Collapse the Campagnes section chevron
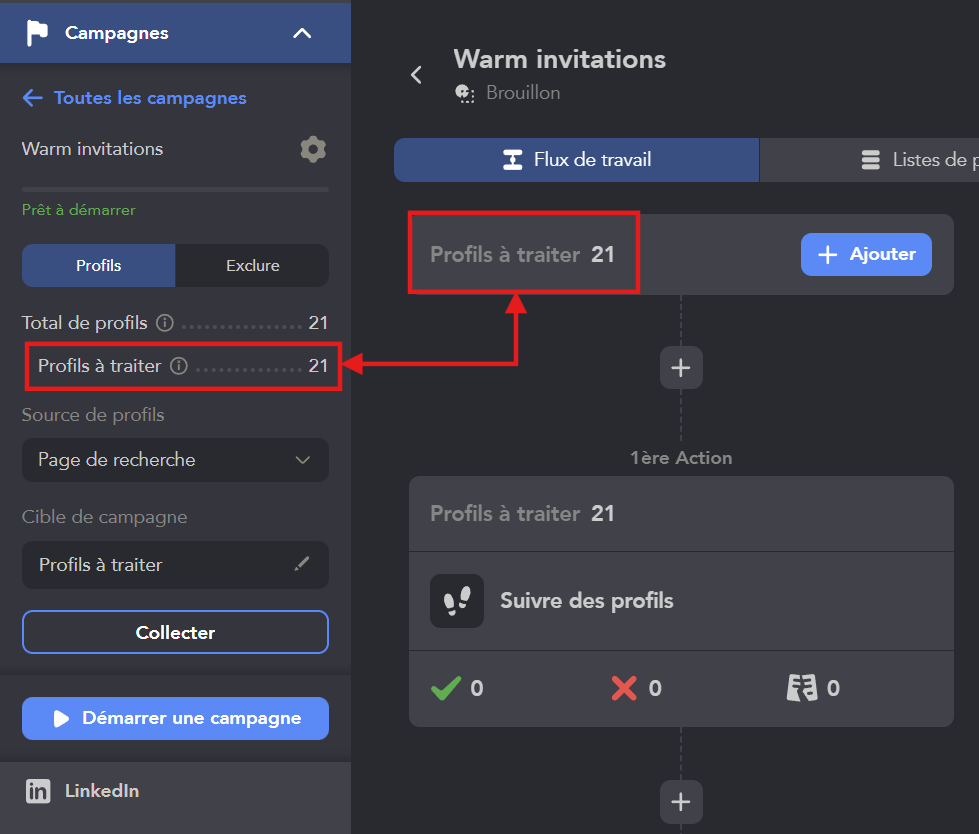Image resolution: width=979 pixels, height=834 pixels. tap(302, 33)
